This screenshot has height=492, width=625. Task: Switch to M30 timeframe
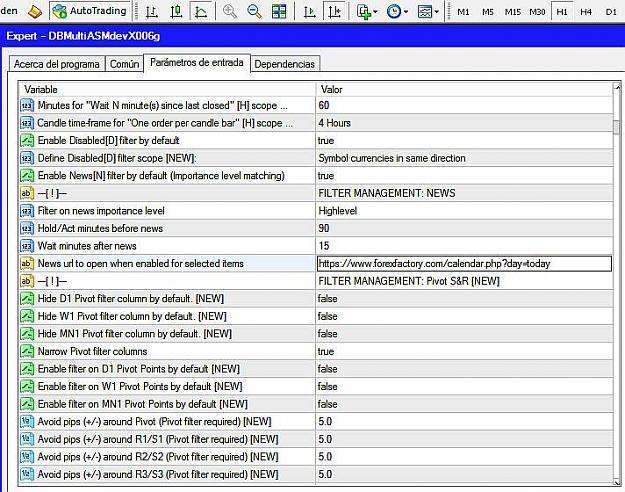pos(537,12)
